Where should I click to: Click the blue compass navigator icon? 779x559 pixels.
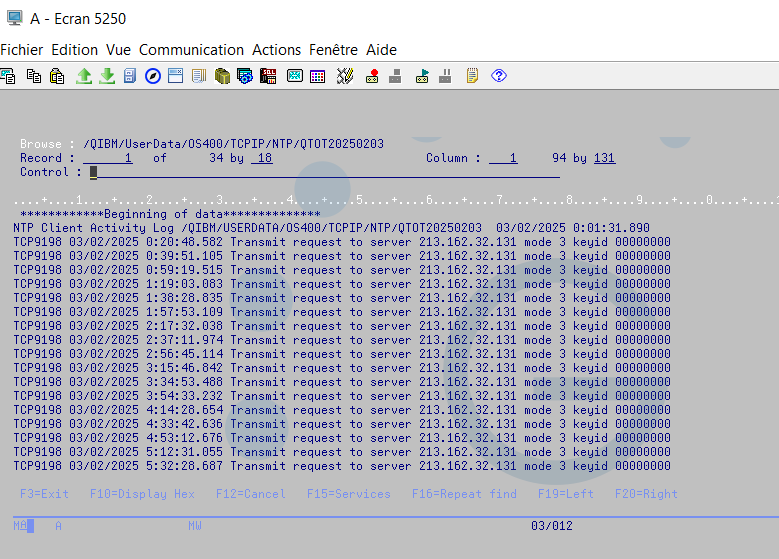153,76
